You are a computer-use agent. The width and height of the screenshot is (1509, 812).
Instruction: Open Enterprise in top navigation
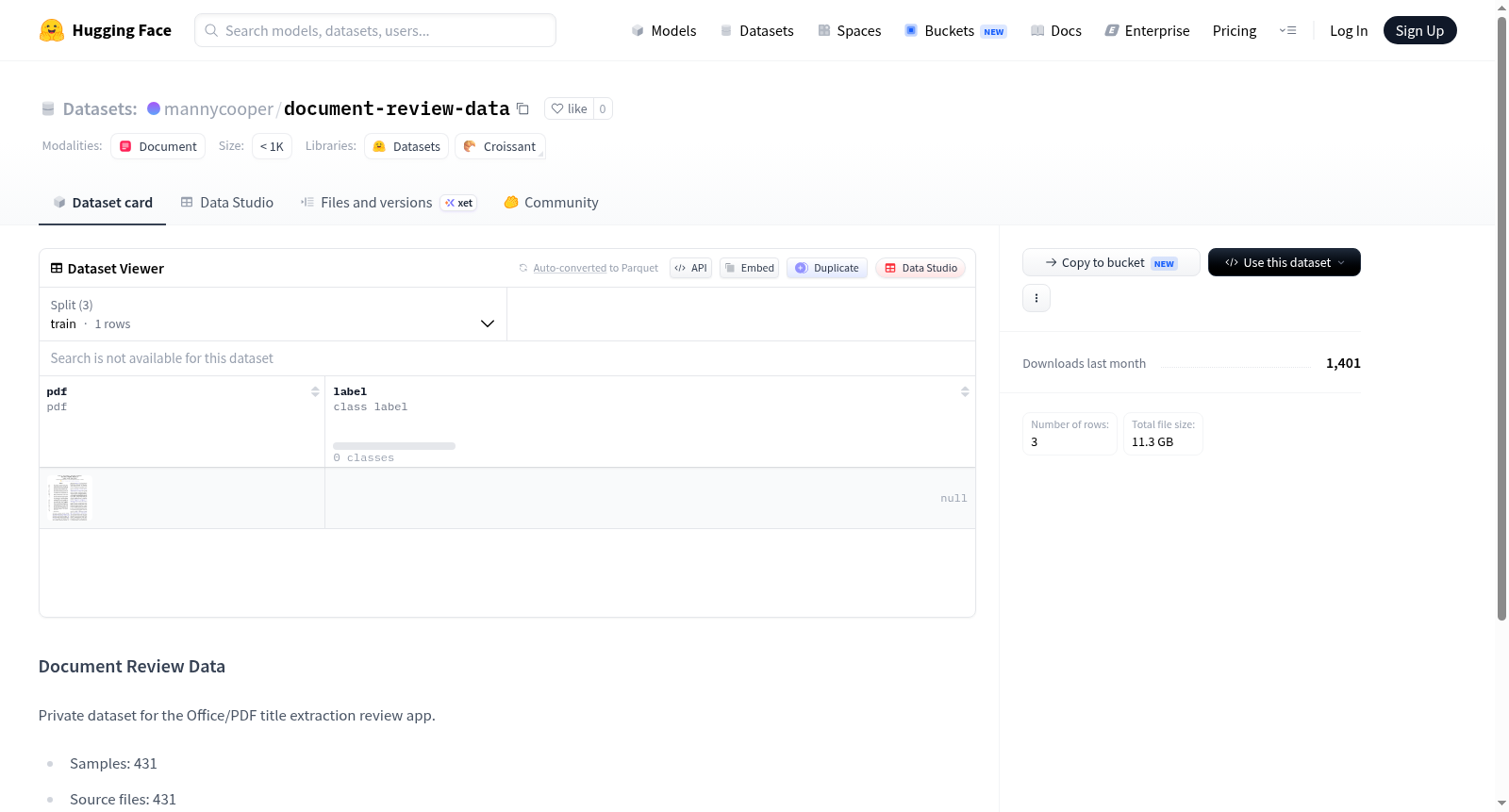tap(1148, 30)
